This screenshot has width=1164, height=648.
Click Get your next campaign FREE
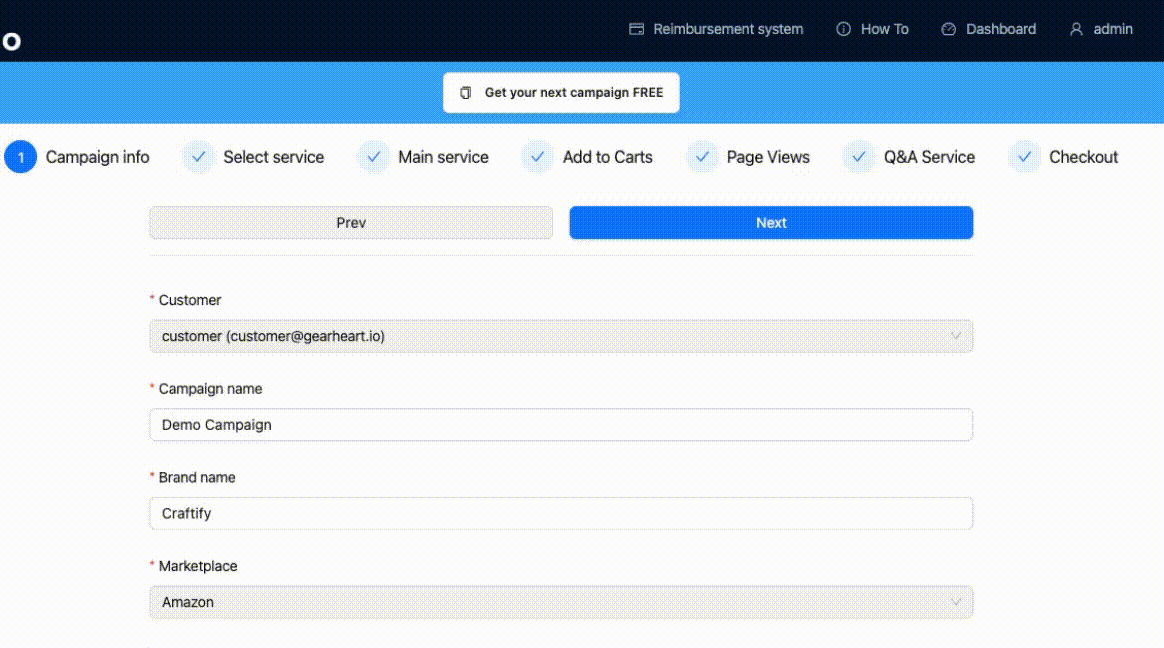561,93
